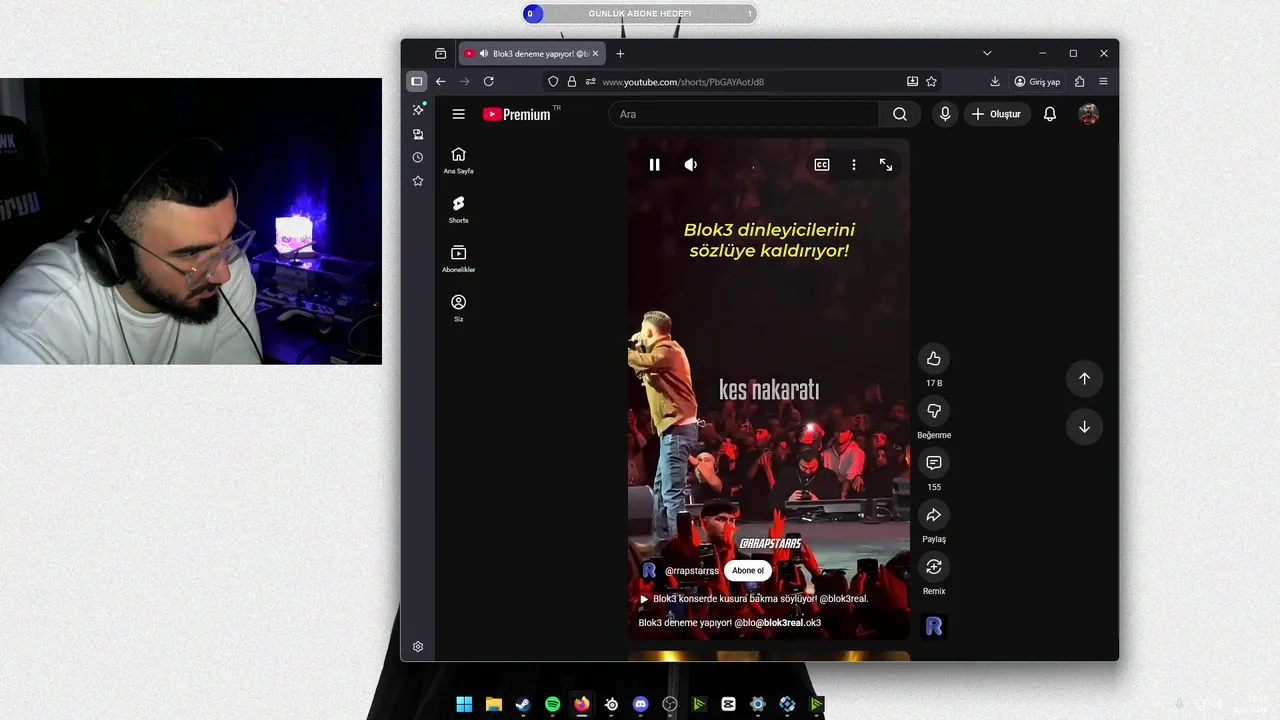
Task: Go back in browser history
Action: pyautogui.click(x=440, y=81)
